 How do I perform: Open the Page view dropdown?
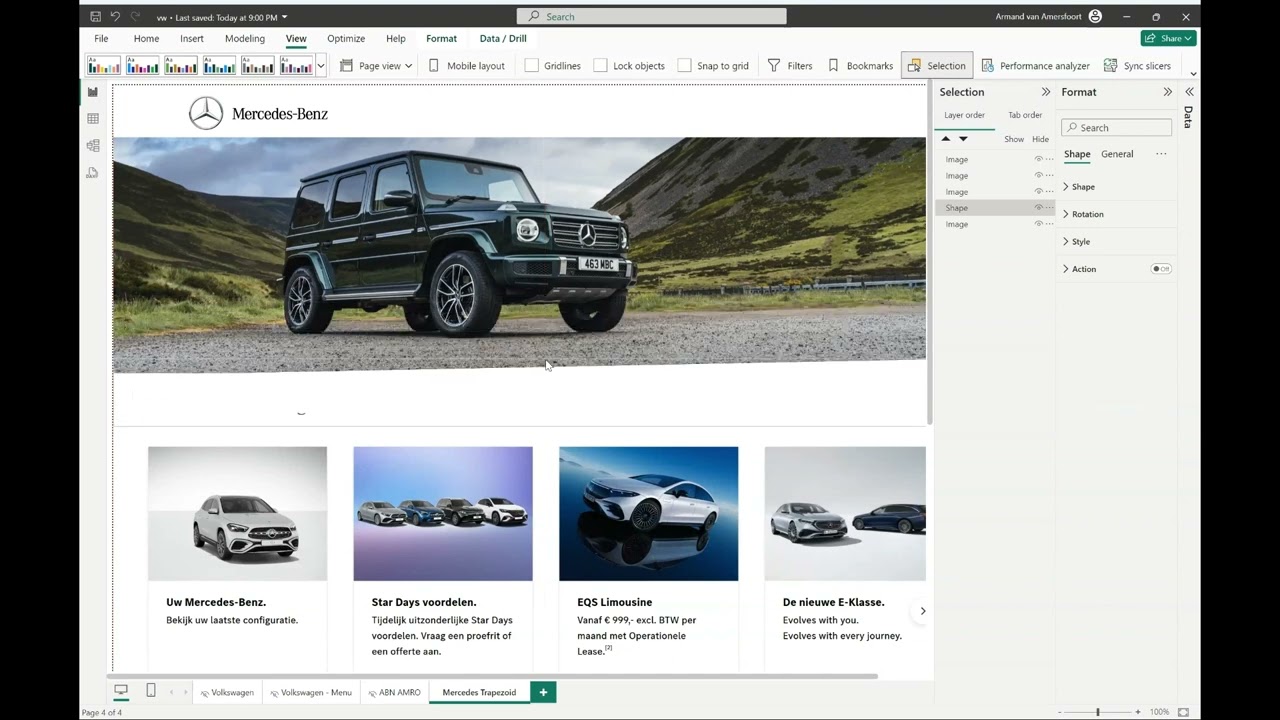[x=376, y=66]
